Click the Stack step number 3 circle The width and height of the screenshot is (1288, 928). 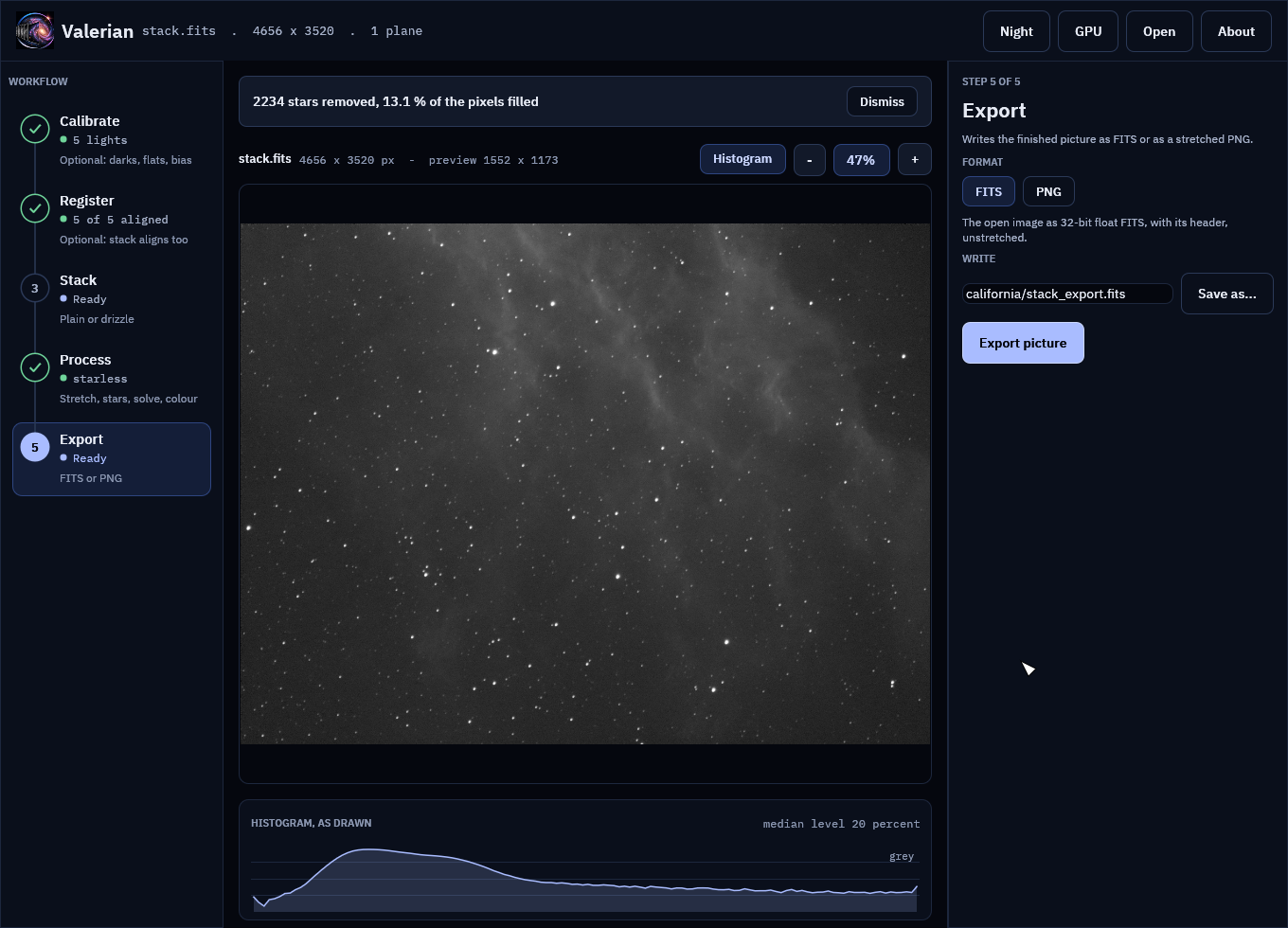click(x=35, y=288)
